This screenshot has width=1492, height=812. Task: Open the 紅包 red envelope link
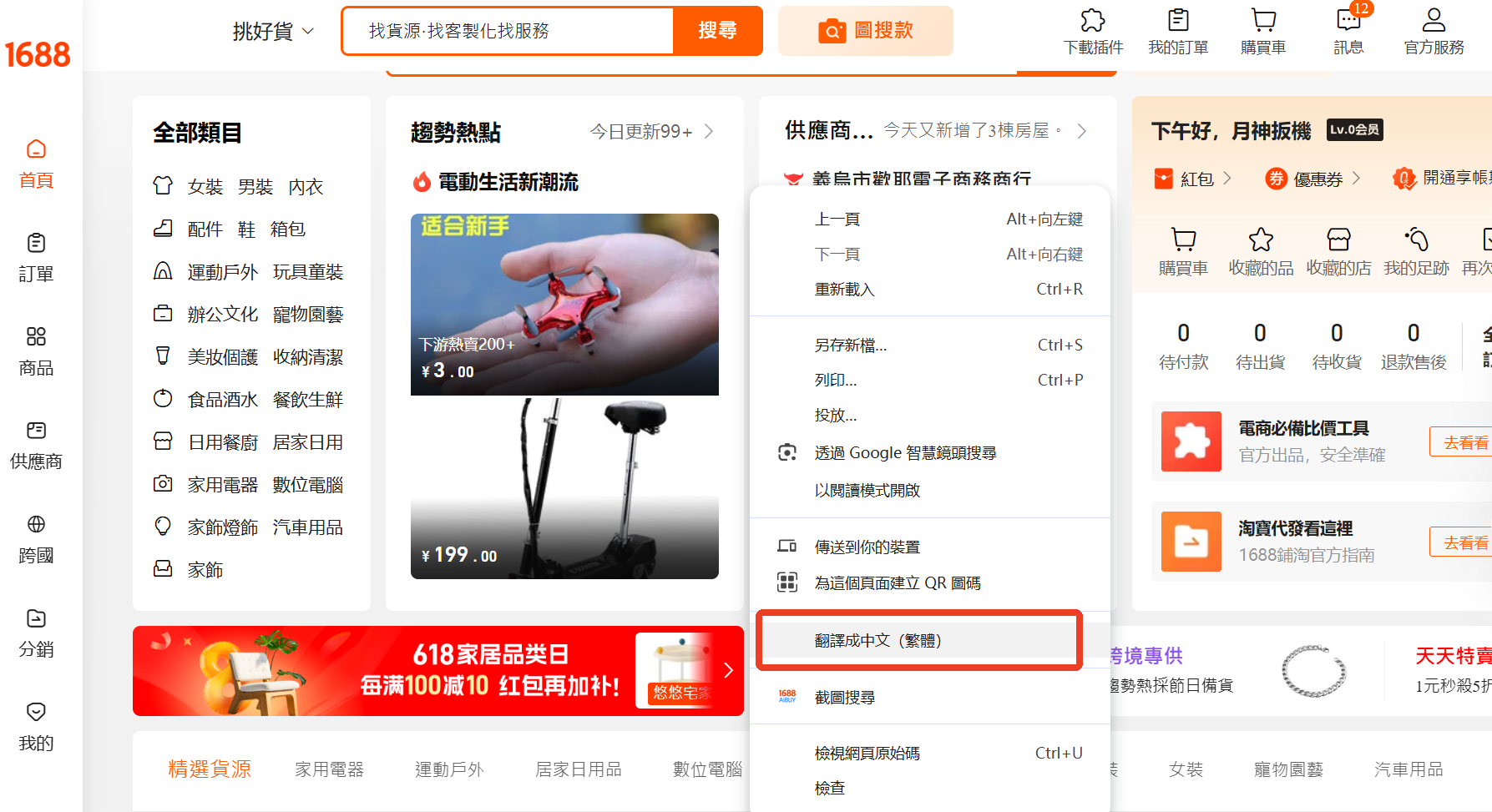pyautogui.click(x=1192, y=179)
